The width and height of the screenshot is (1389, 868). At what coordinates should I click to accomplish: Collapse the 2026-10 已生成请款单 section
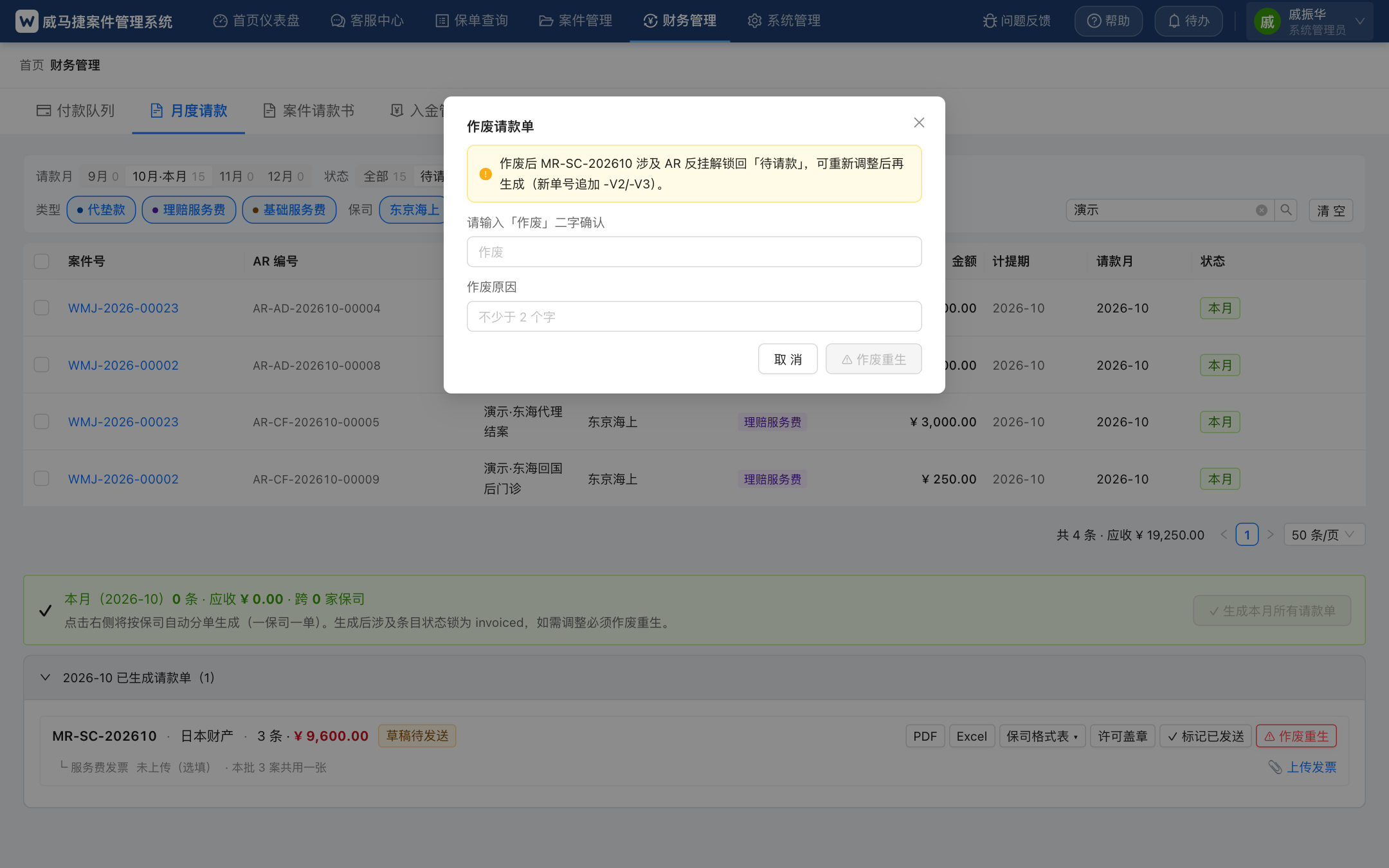click(x=45, y=678)
